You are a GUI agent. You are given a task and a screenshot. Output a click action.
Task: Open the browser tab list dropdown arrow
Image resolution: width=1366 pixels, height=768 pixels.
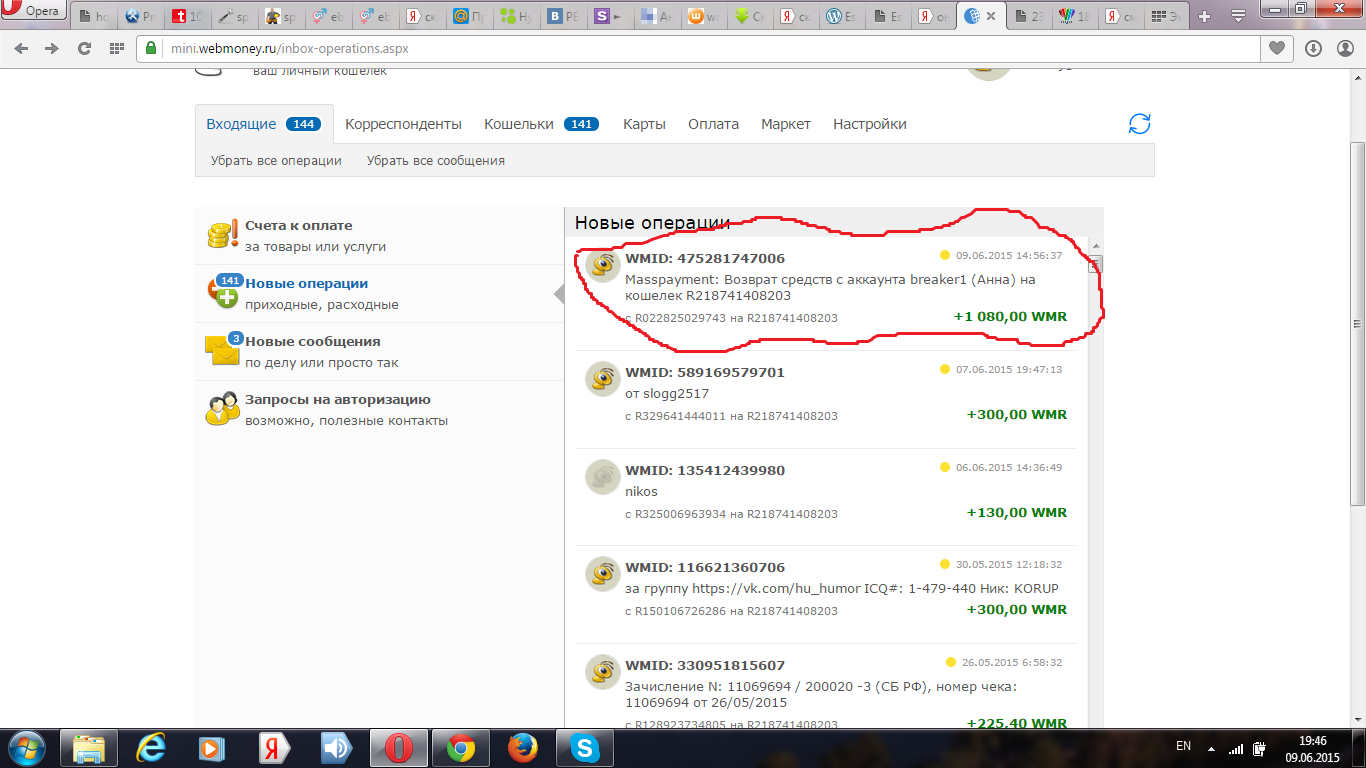(x=1238, y=16)
